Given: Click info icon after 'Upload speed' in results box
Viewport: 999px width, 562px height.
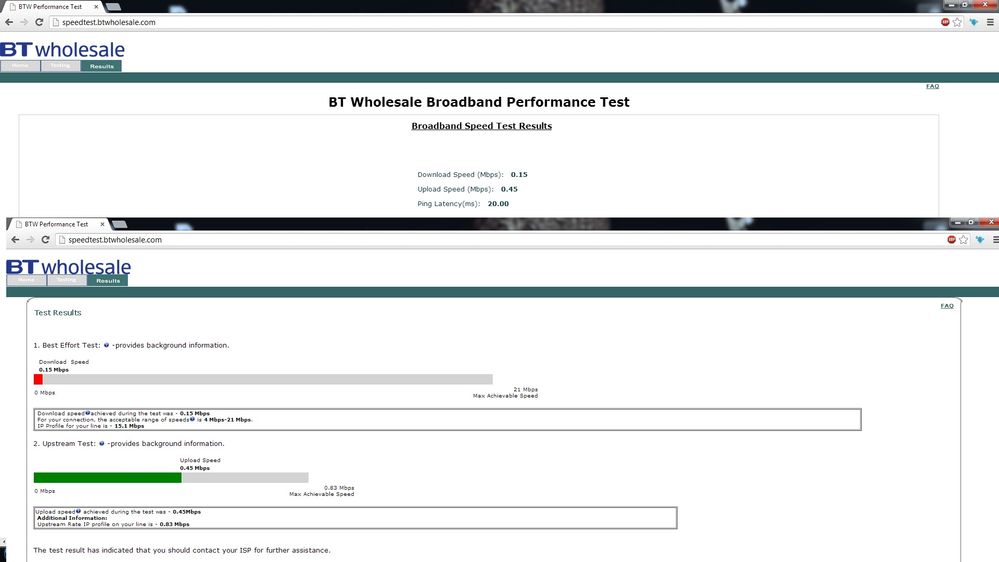Looking at the screenshot, I should pos(78,511).
